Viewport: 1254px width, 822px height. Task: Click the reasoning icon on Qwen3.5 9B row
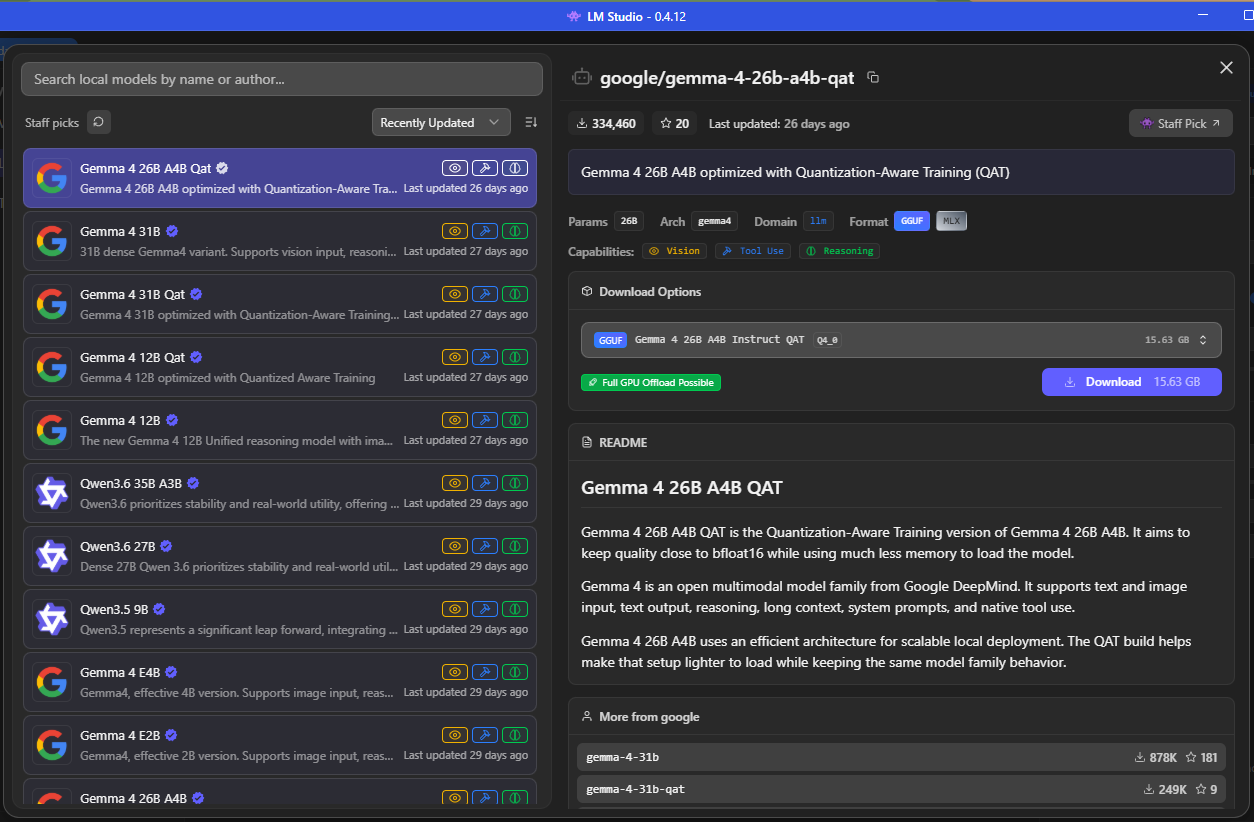pyautogui.click(x=515, y=609)
